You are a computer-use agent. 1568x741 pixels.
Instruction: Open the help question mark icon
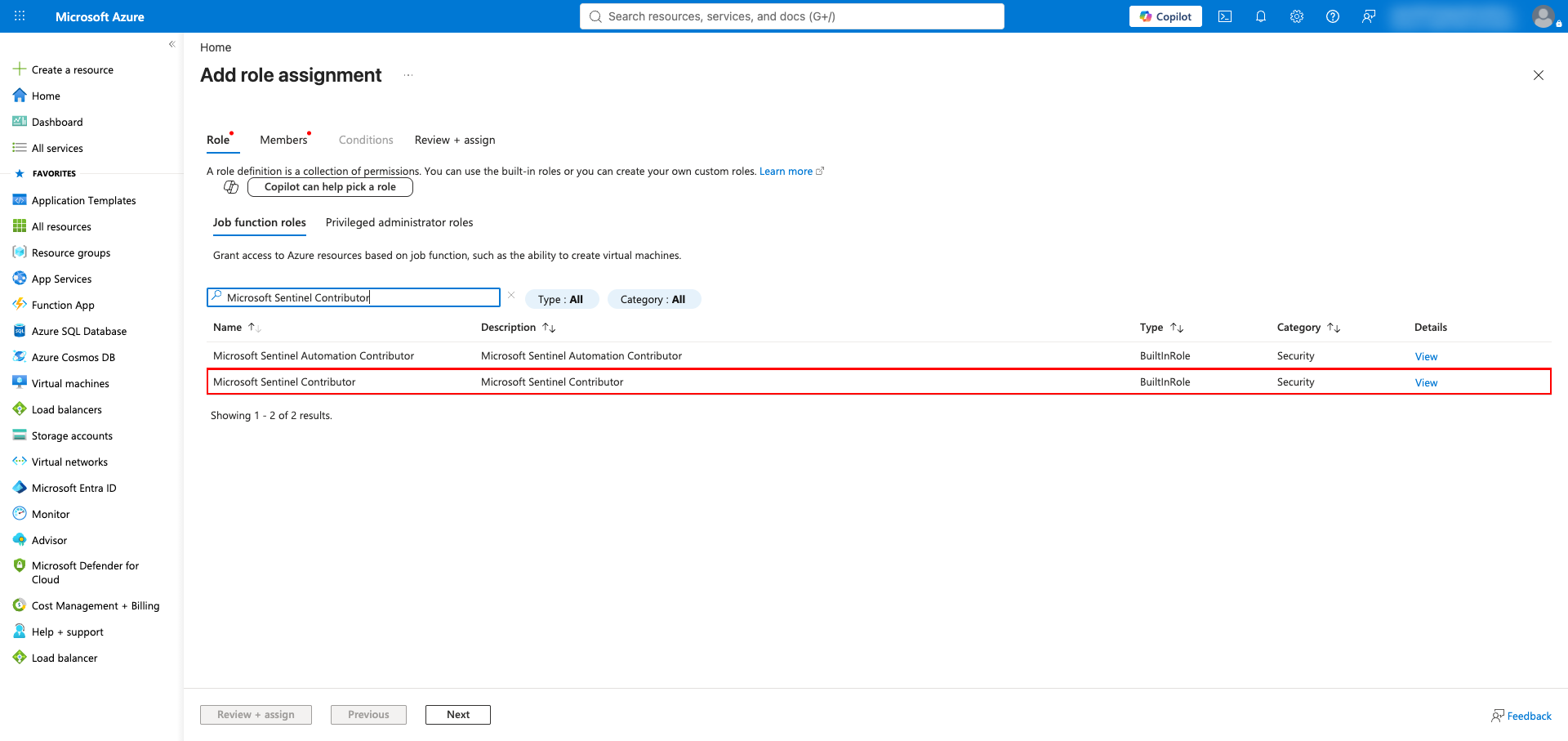coord(1333,16)
